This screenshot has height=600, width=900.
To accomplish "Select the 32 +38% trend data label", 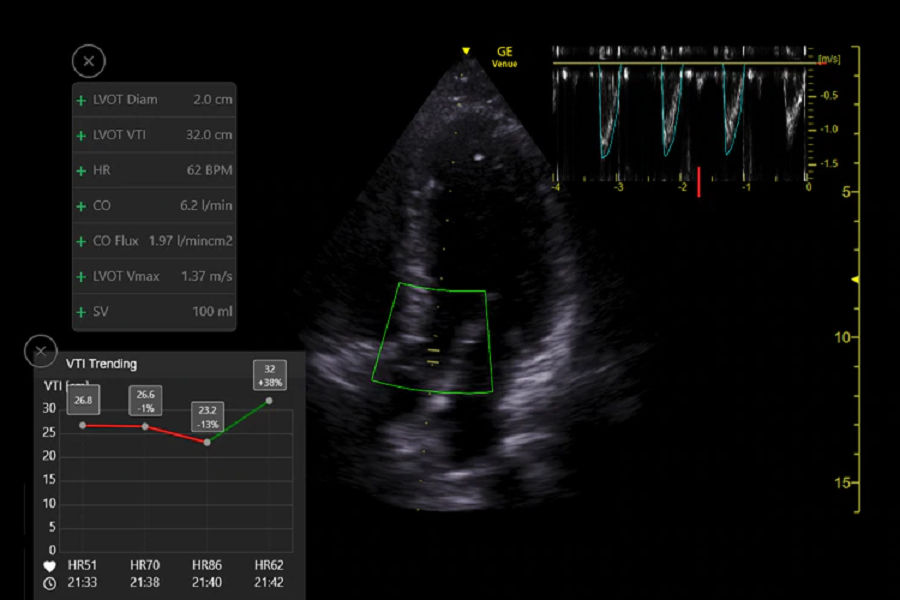I will 269,375.
